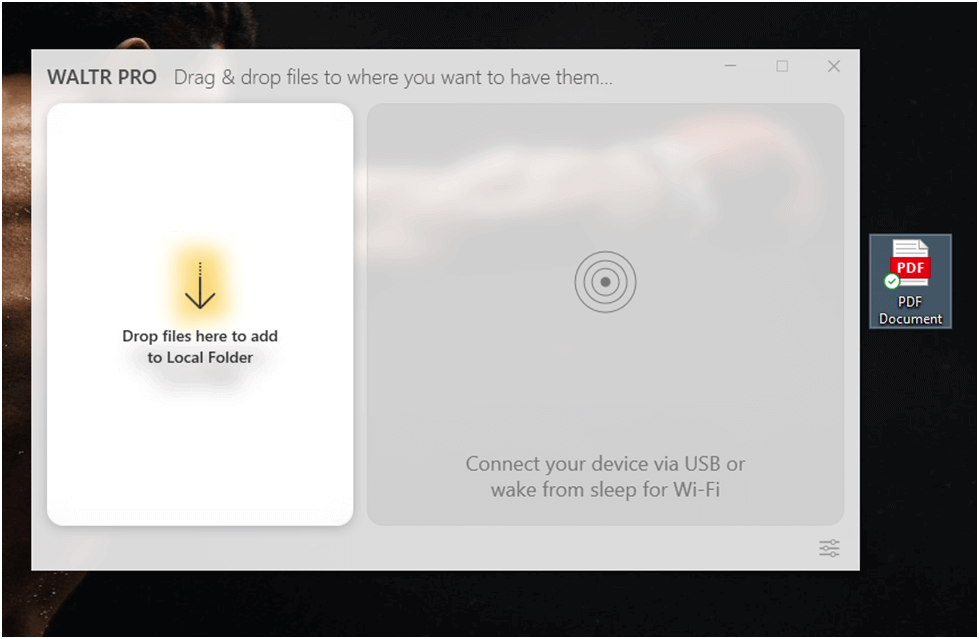Open the settings sliders icon
The image size is (979, 639).
coord(829,548)
